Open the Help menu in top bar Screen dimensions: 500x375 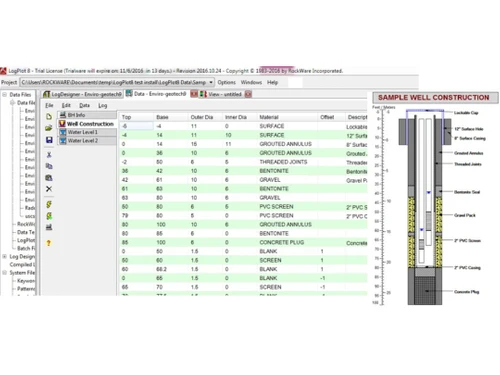[x=272, y=82]
